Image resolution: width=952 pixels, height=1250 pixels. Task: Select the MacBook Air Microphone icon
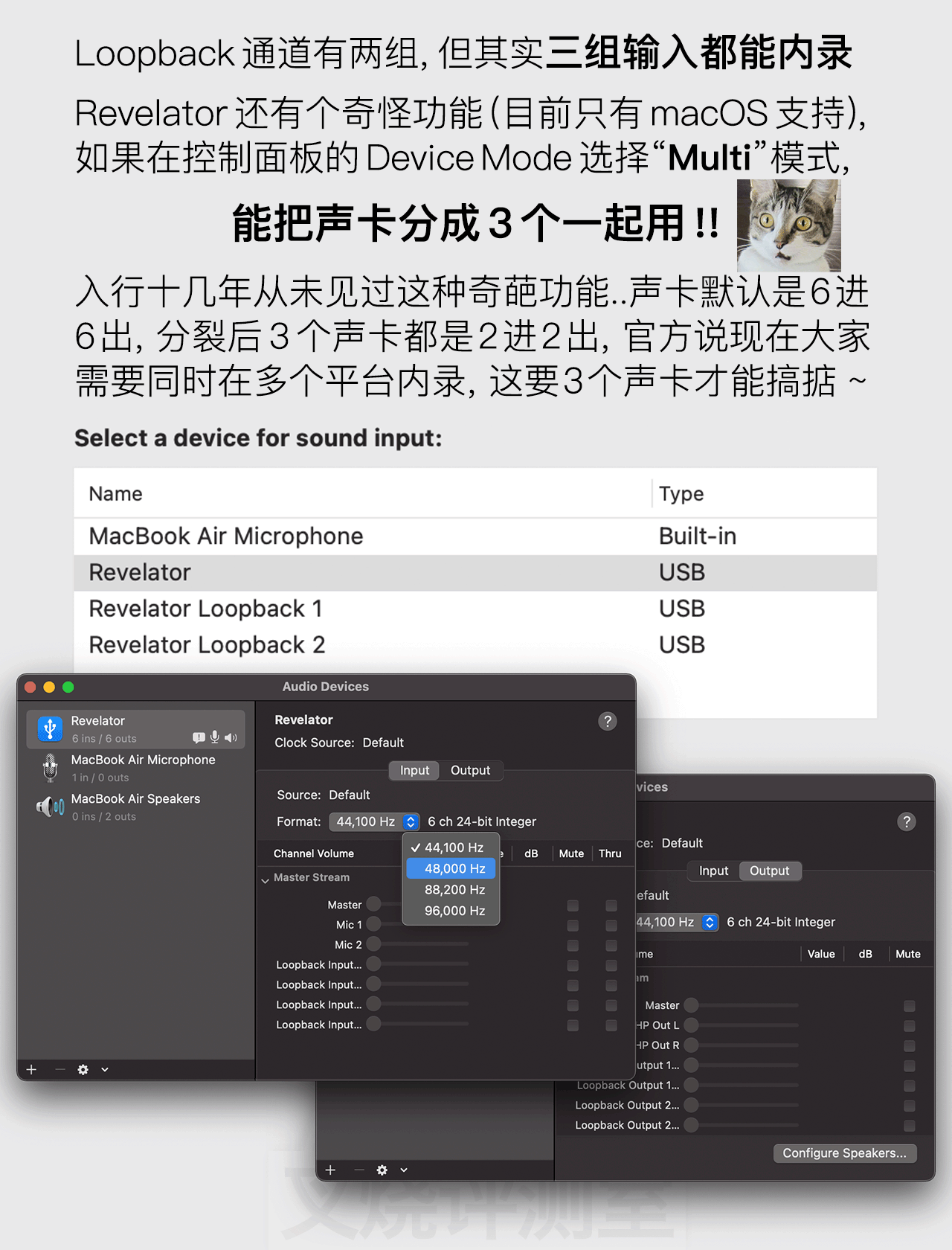click(x=50, y=768)
